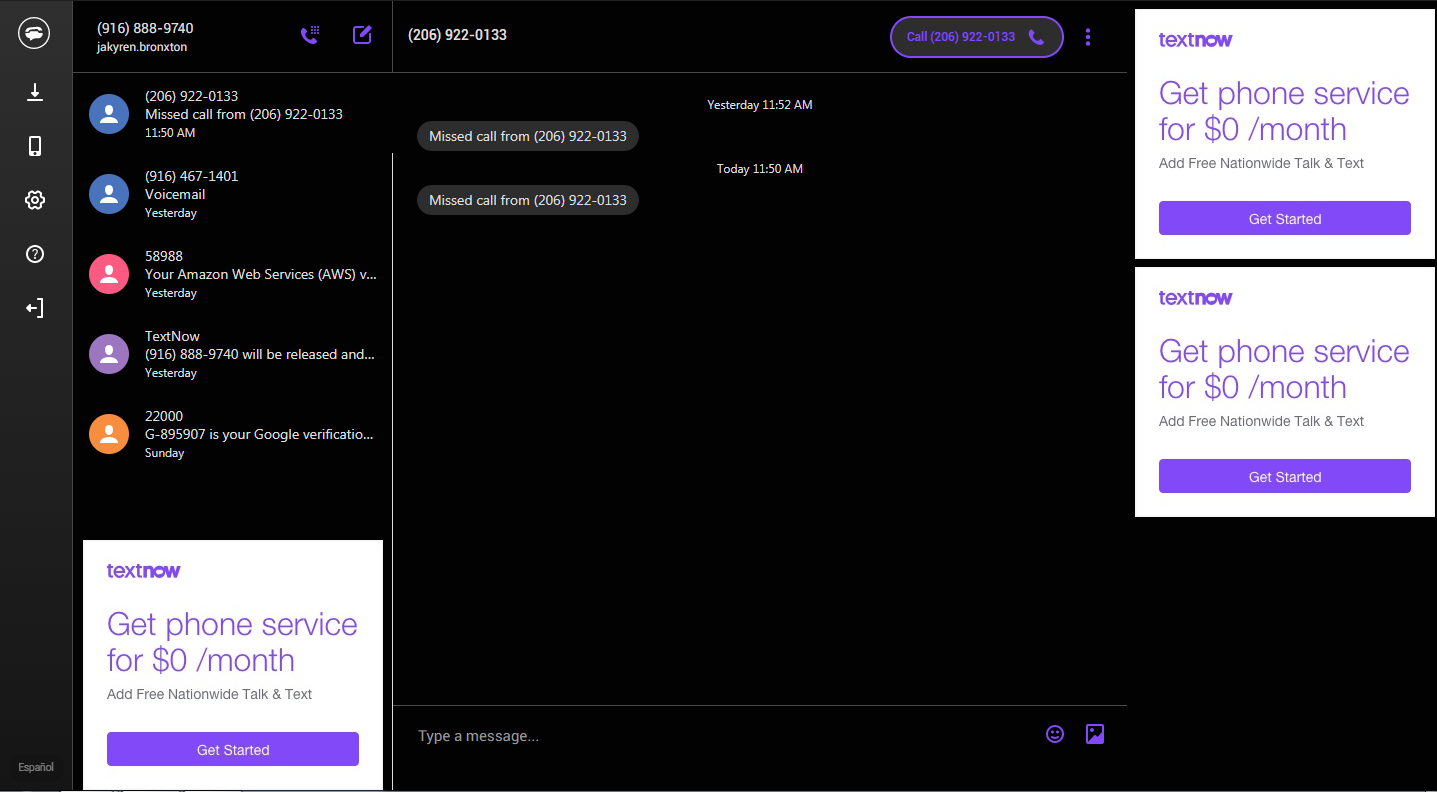Select the mobile phone icon in sidebar
This screenshot has height=792, width=1437.
point(34,146)
